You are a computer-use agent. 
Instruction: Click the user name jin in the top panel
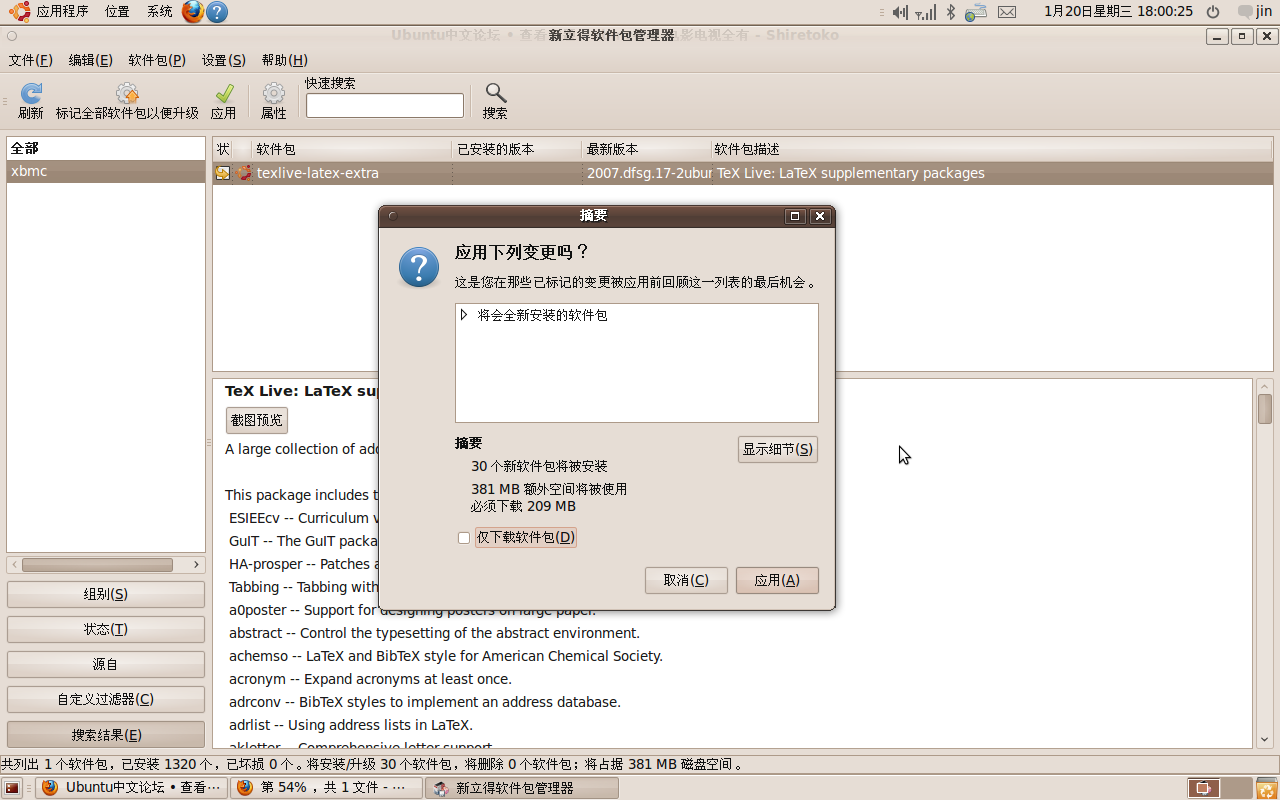click(1264, 12)
